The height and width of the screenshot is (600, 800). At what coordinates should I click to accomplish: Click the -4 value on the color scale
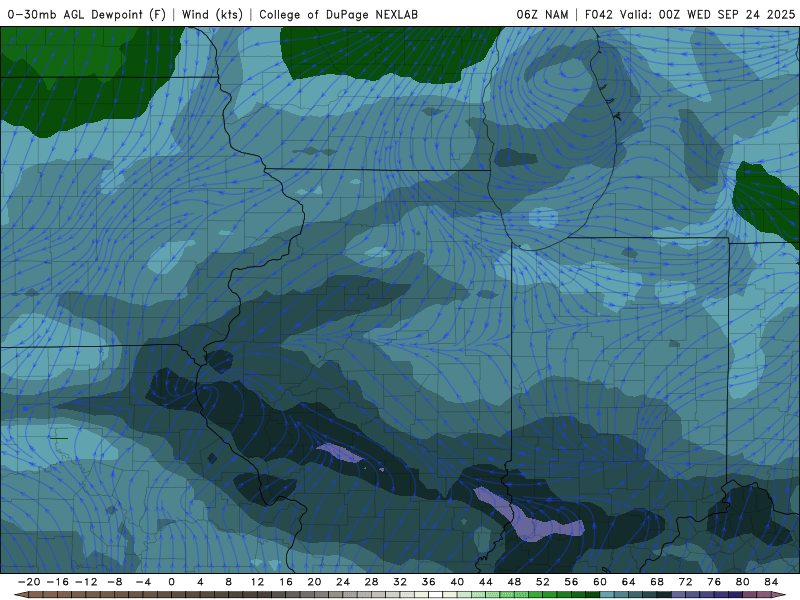[x=143, y=582]
